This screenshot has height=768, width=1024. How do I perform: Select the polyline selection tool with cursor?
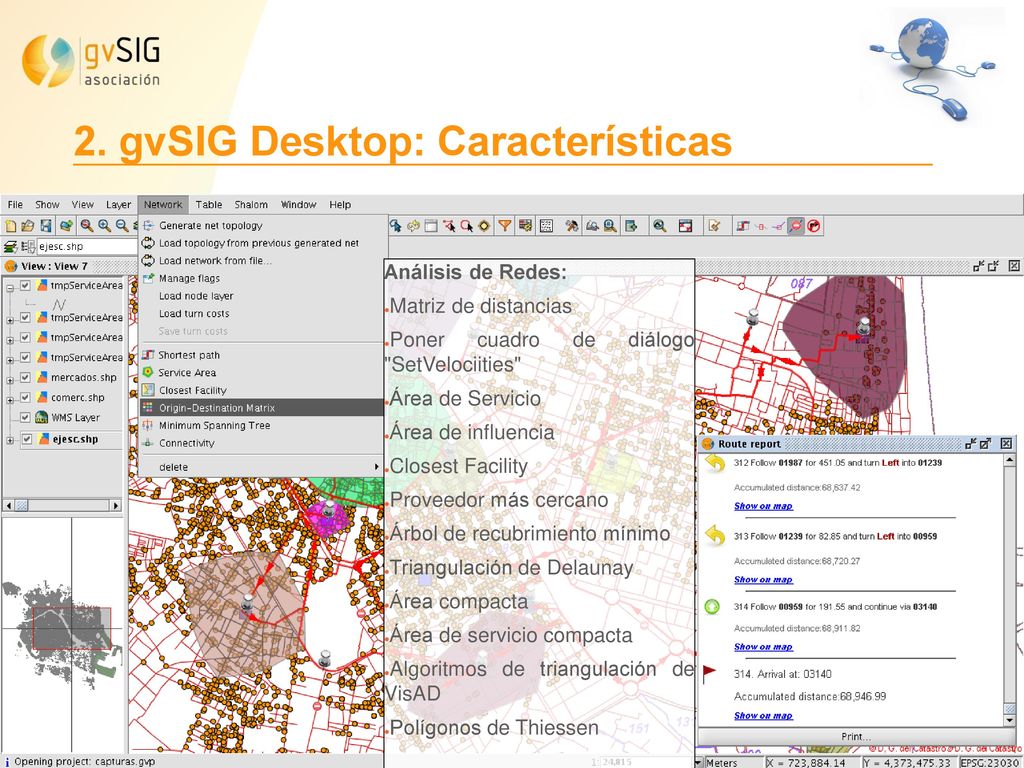(x=449, y=226)
